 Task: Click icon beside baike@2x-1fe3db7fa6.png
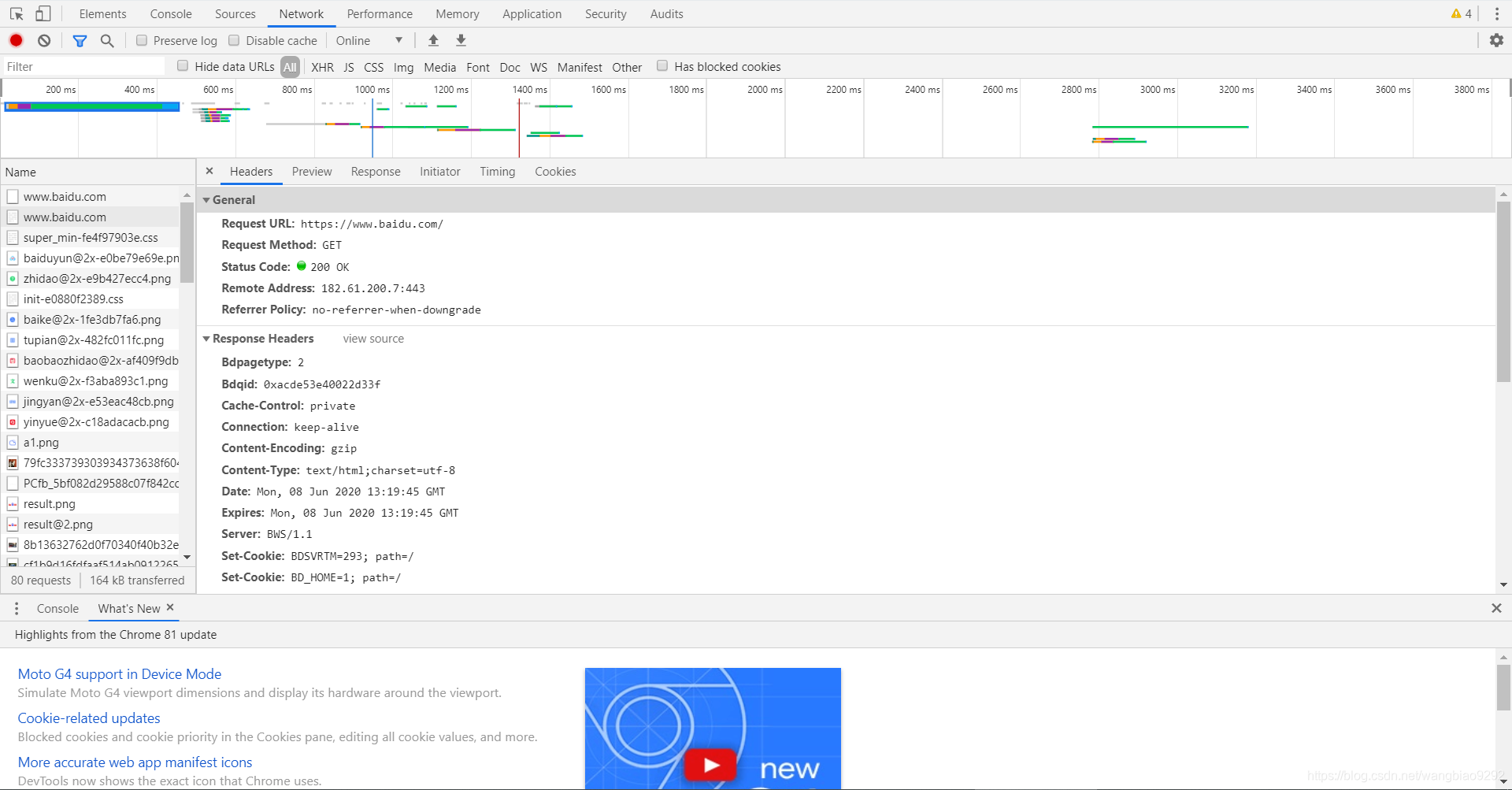coord(13,319)
